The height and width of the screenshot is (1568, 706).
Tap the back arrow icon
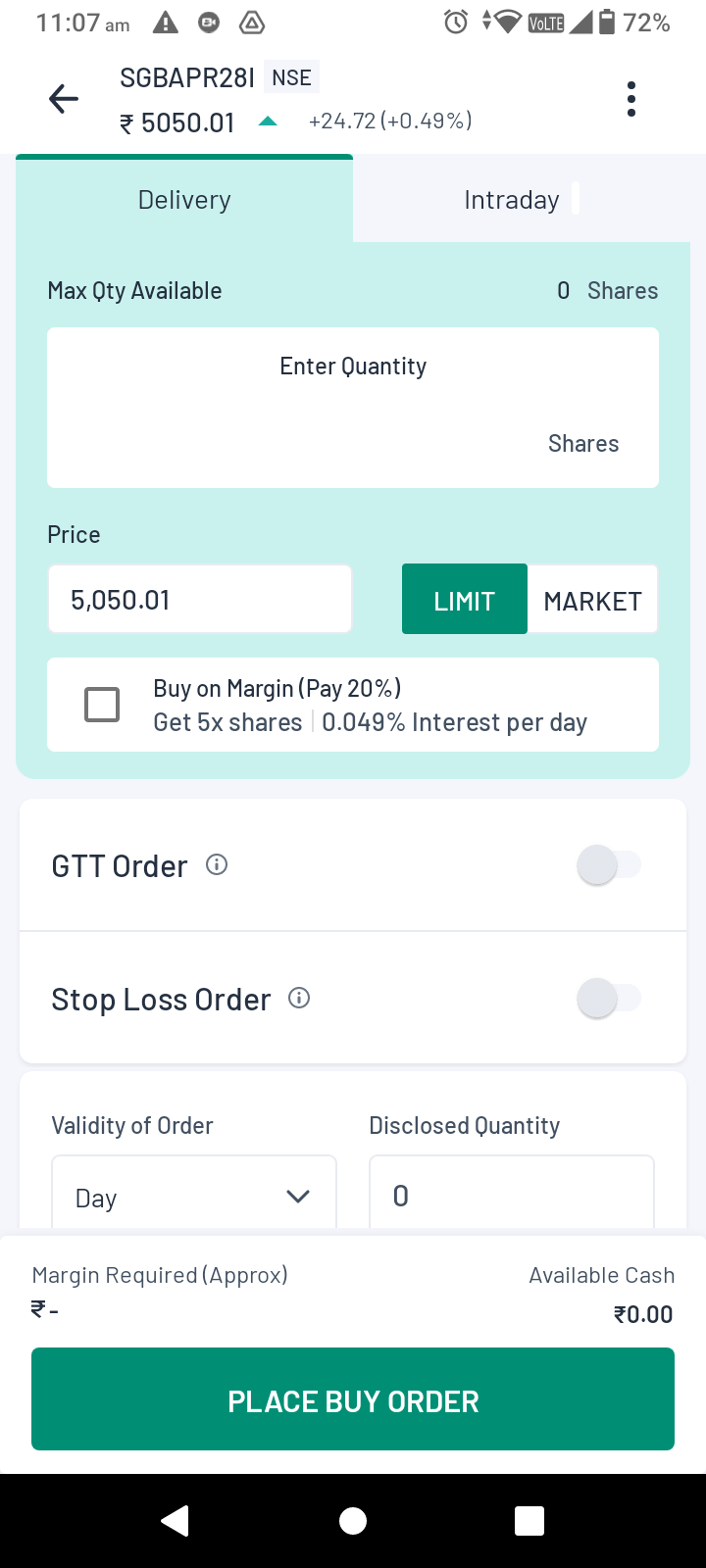point(64,99)
